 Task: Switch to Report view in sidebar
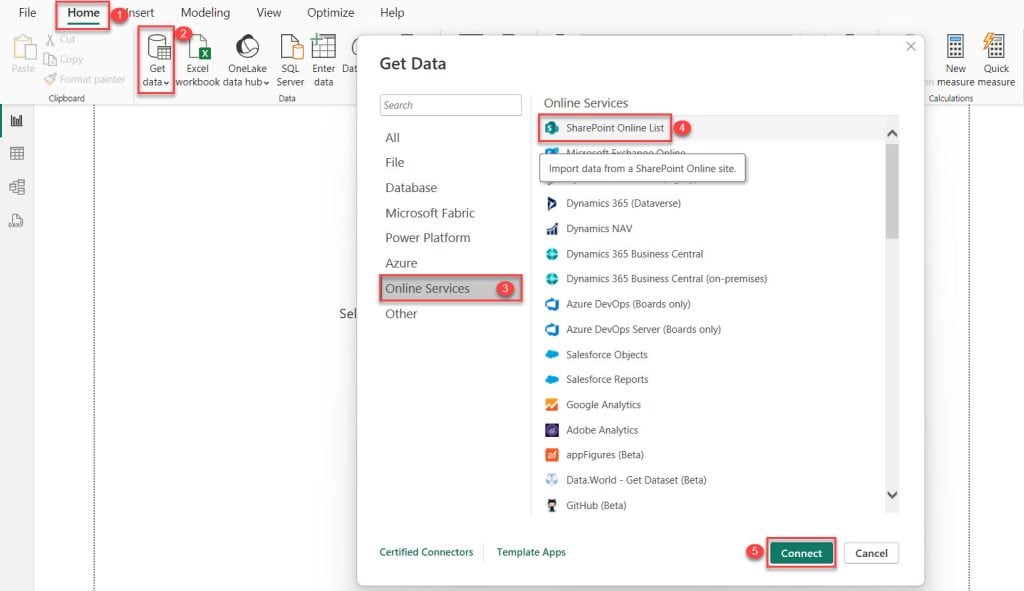(x=17, y=121)
